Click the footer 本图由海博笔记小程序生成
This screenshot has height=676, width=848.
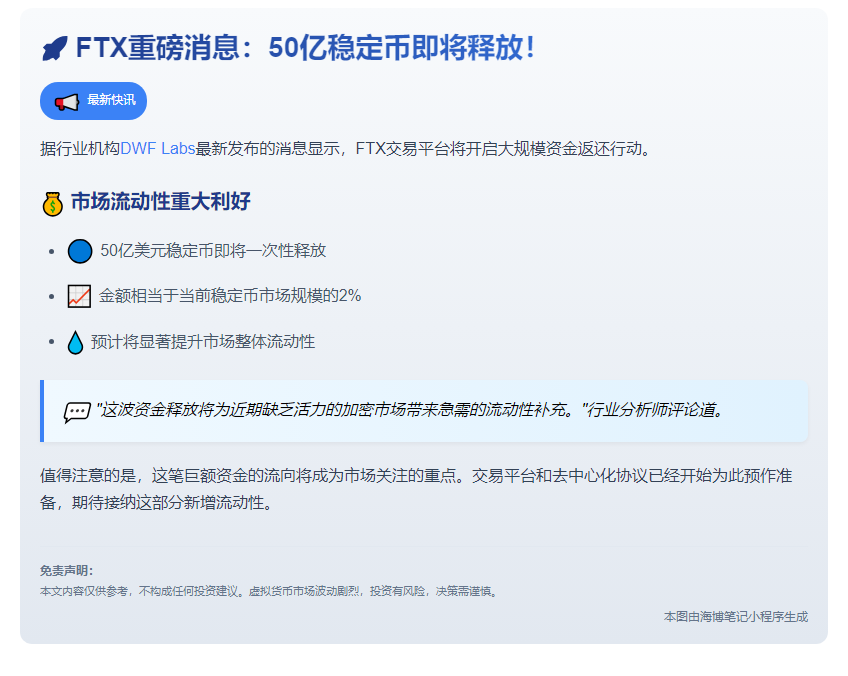pos(736,617)
